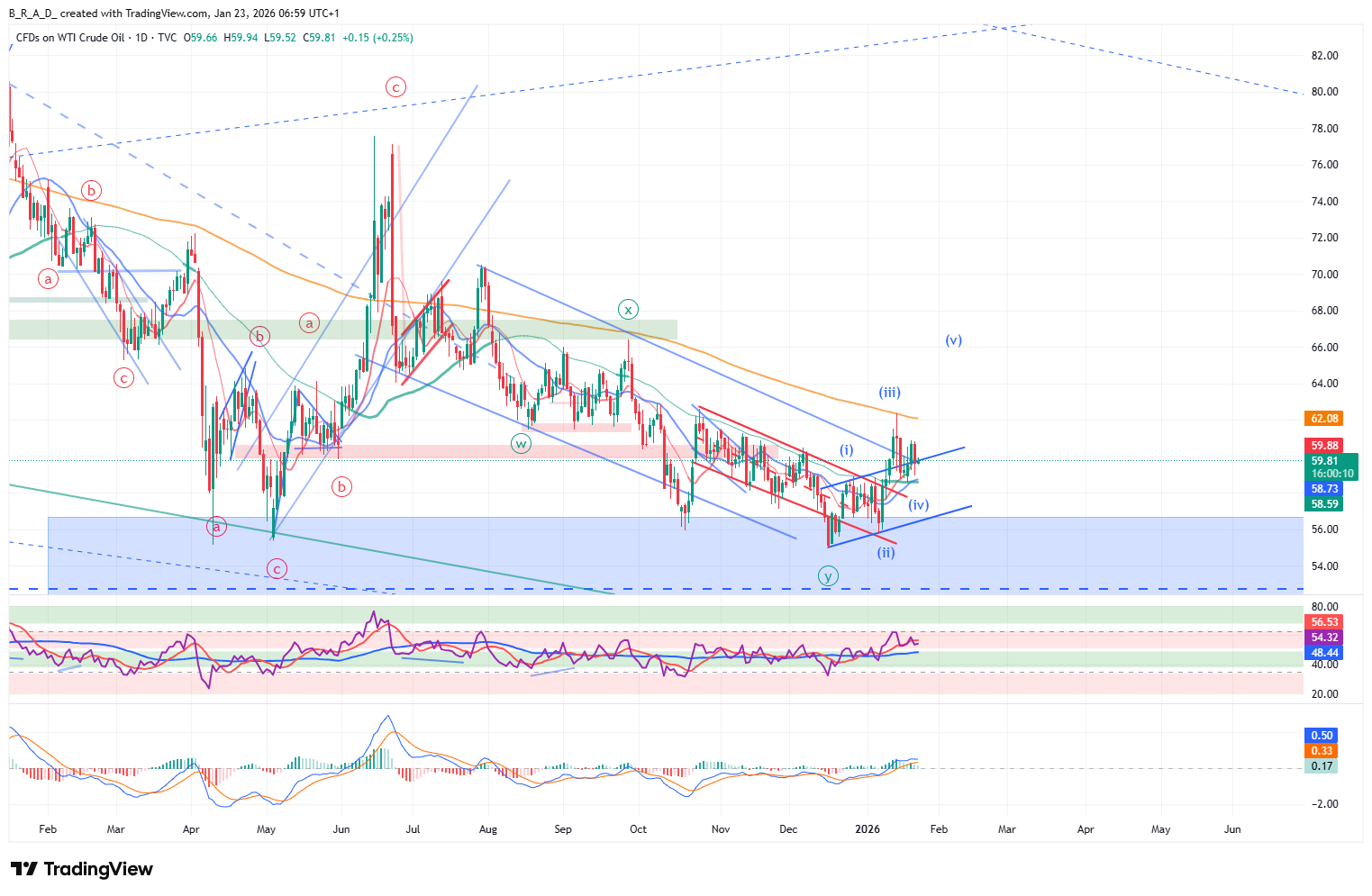The height and width of the screenshot is (896, 1372).
Task: Click the purple 54.32 RSI value label
Action: tap(1324, 638)
